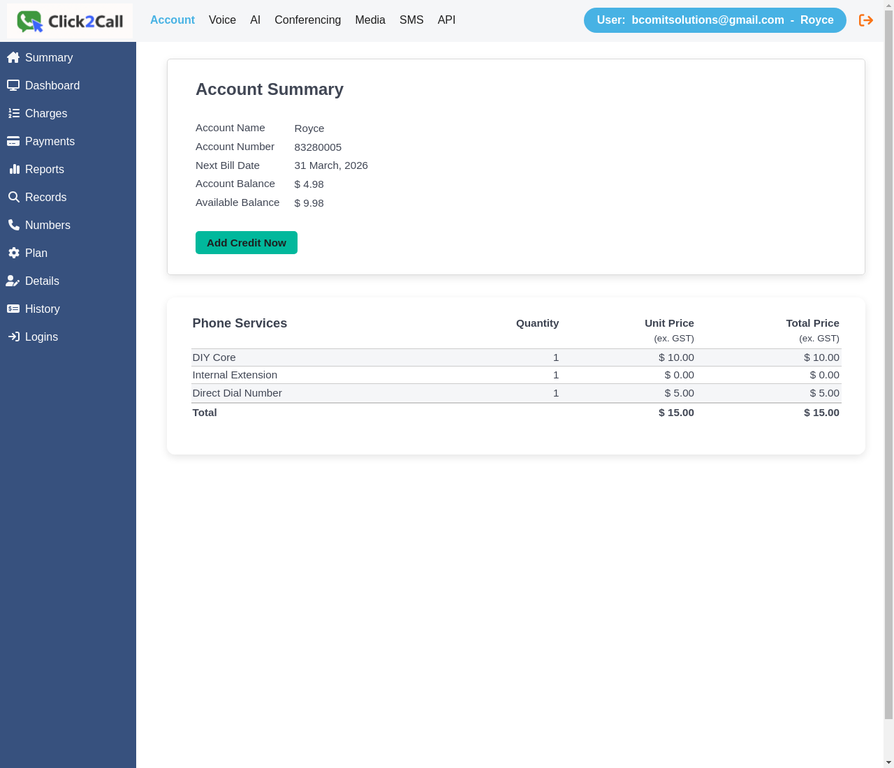Click the Charges list icon
The width and height of the screenshot is (894, 768).
[14, 113]
